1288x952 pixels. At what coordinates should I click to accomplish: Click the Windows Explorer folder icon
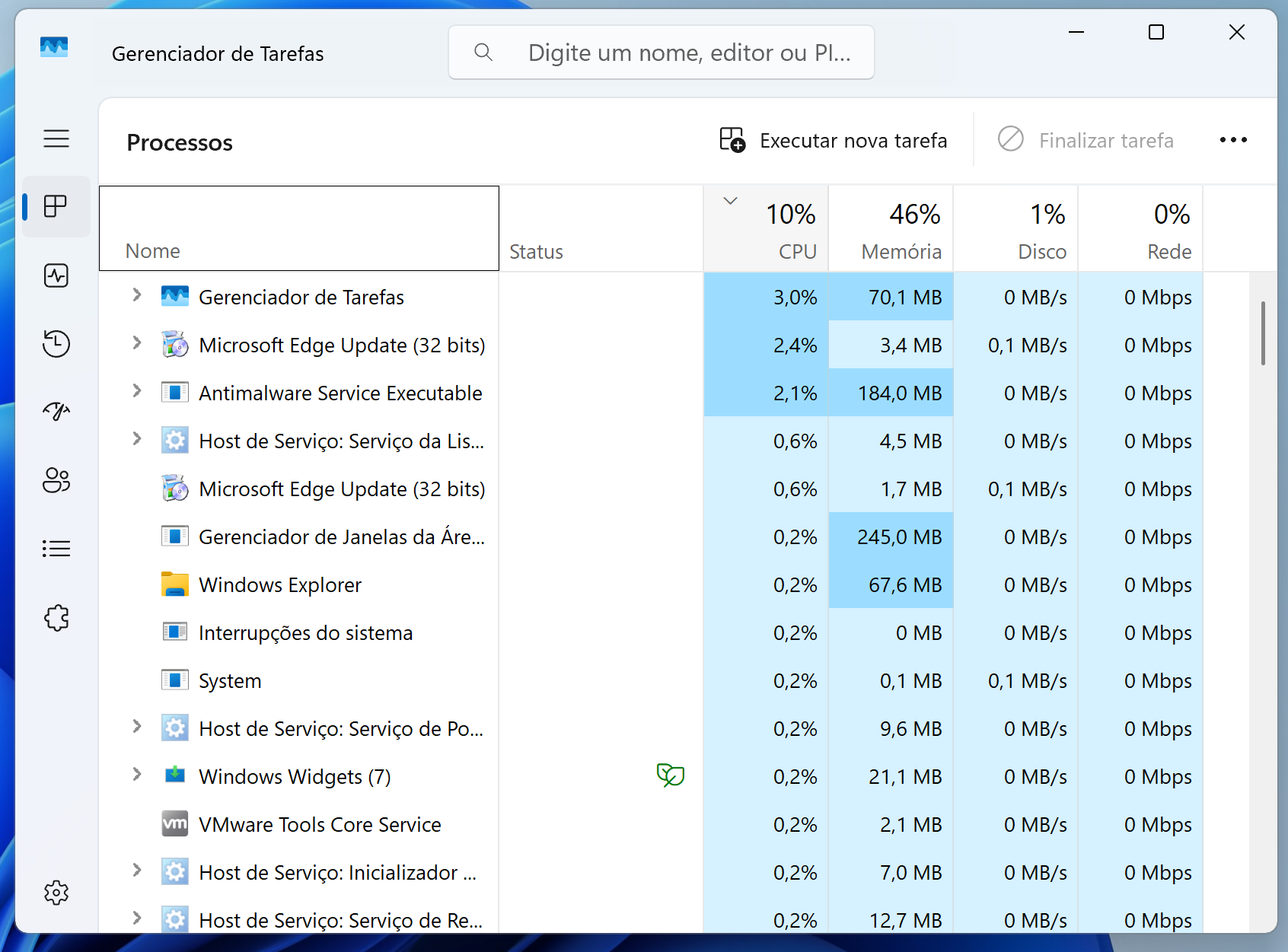[175, 584]
